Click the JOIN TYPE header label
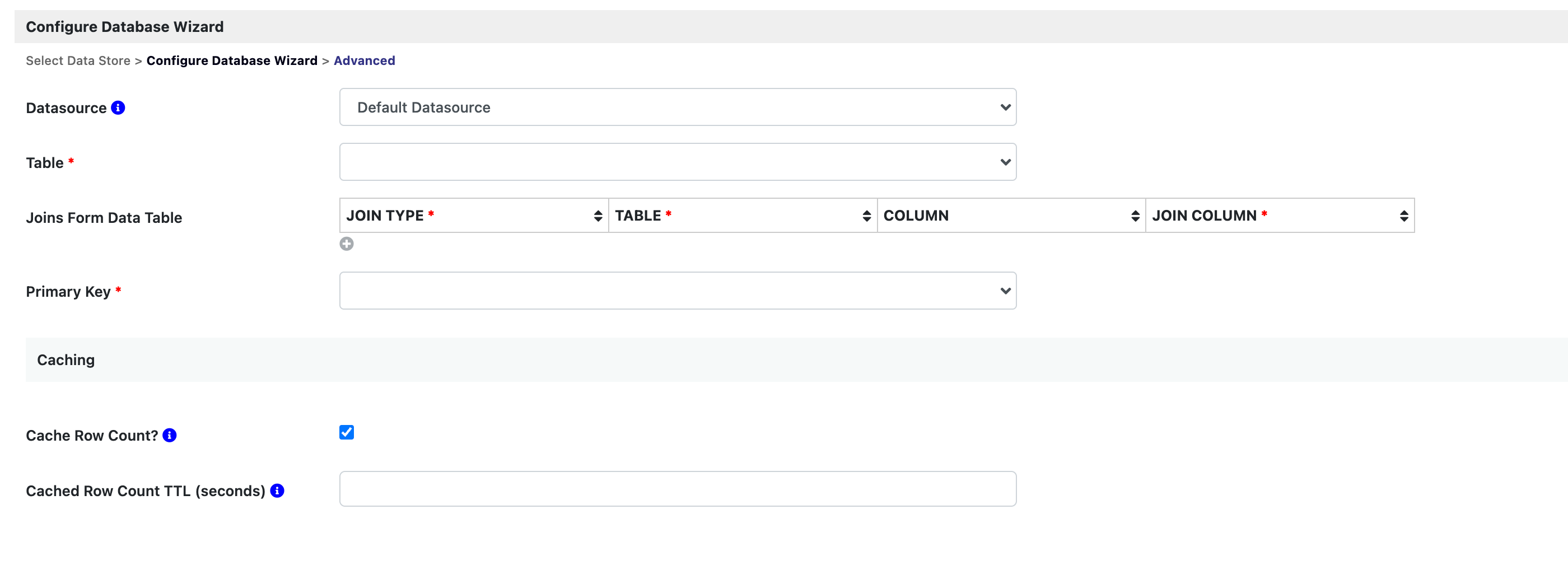 (x=385, y=216)
